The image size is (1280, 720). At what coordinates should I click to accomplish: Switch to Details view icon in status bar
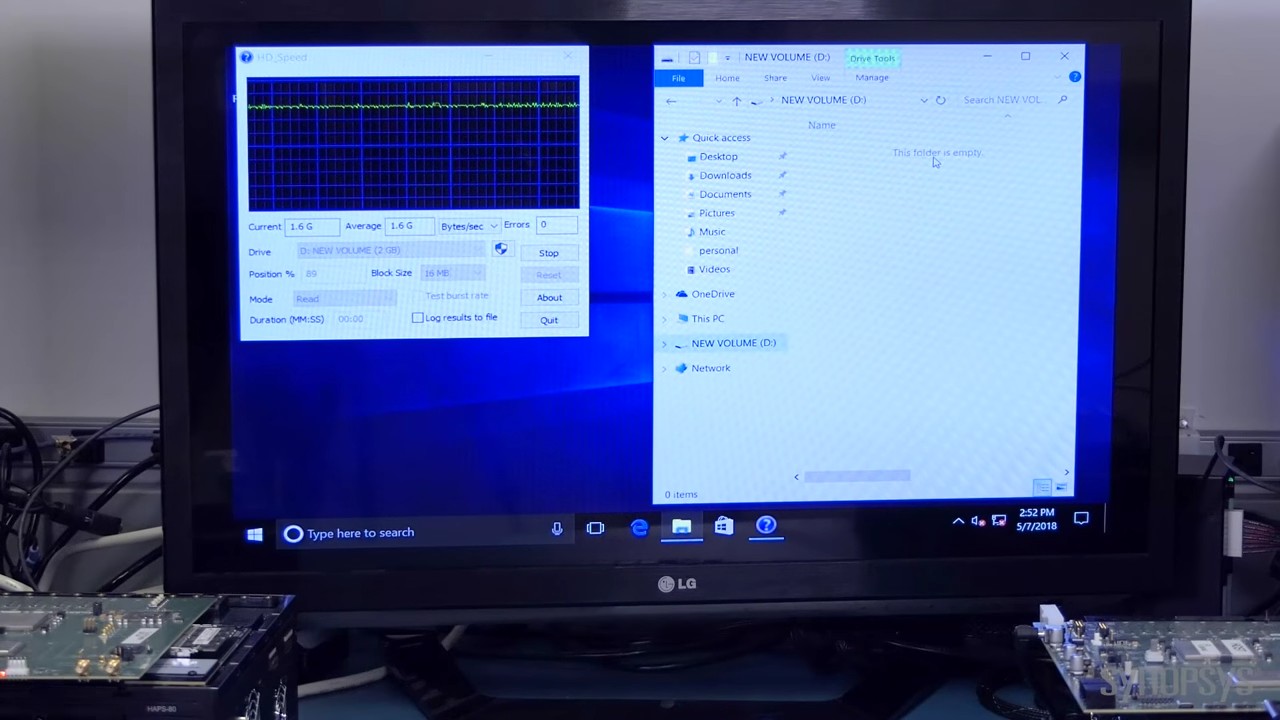tap(1042, 487)
